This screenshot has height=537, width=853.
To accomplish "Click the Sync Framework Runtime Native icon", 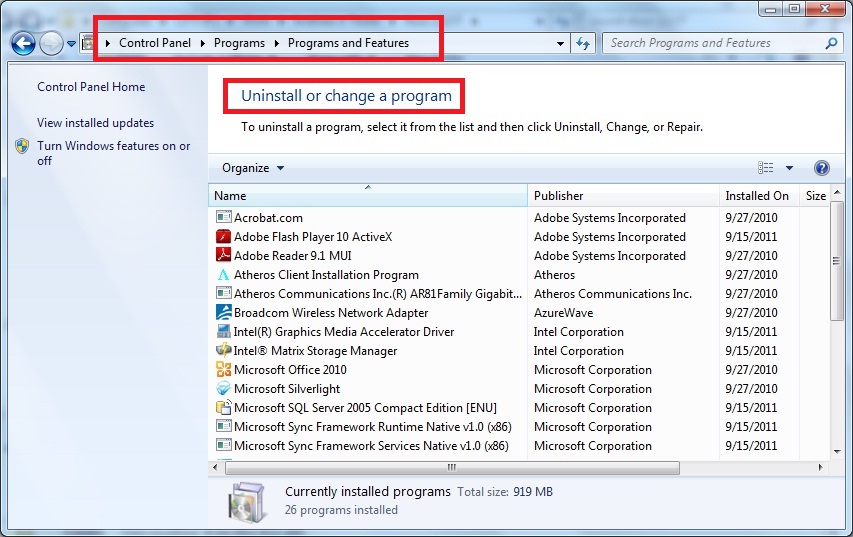I will (x=224, y=427).
